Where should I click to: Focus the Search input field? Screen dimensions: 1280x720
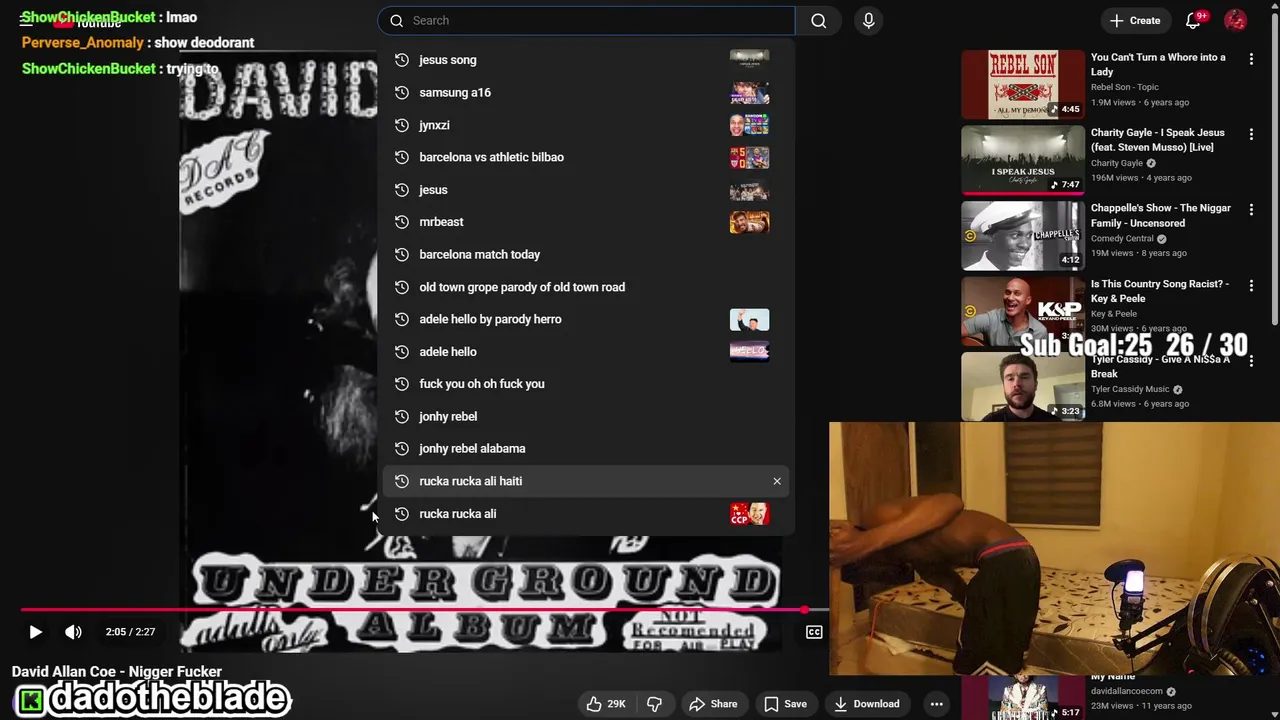point(586,20)
